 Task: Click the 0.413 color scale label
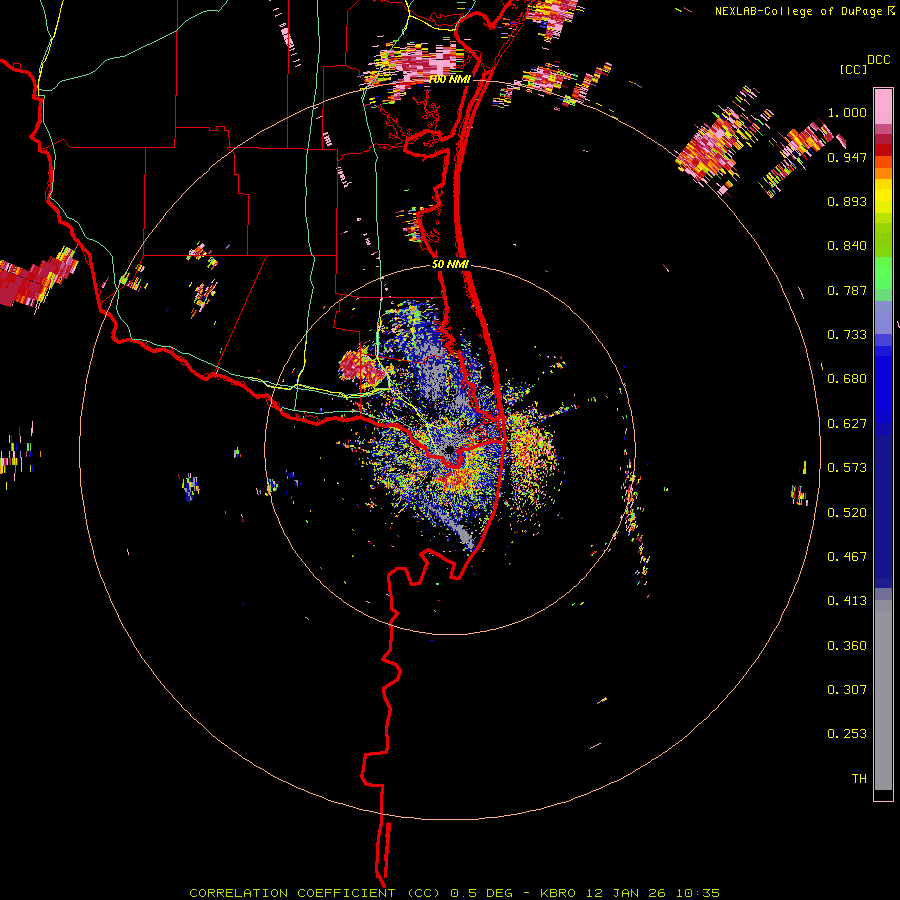point(847,601)
